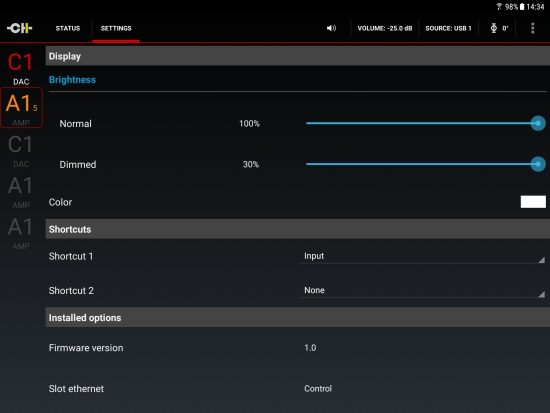
Task: Open the Shortcut 2 None dropdown
Action: pos(423,291)
